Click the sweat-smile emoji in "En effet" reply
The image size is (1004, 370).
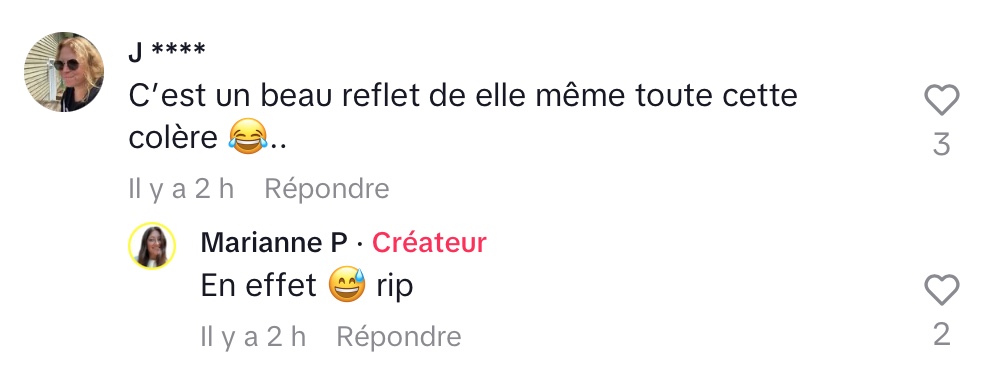(x=346, y=286)
